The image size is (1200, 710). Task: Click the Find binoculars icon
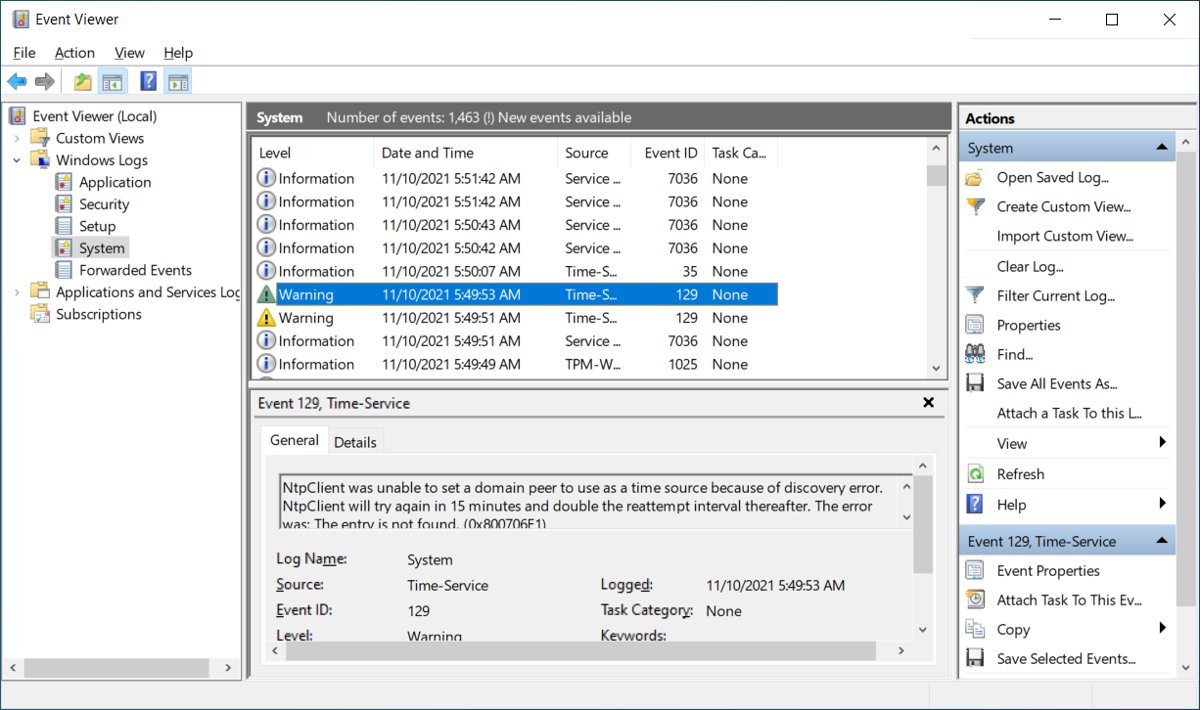tap(975, 354)
